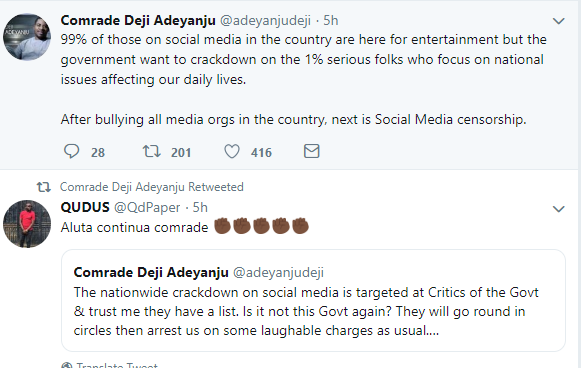This screenshot has height=368, width=581.
Task: Click 'Comrade Deji Adeyanju Retweeted' label
Action: pyautogui.click(x=152, y=187)
